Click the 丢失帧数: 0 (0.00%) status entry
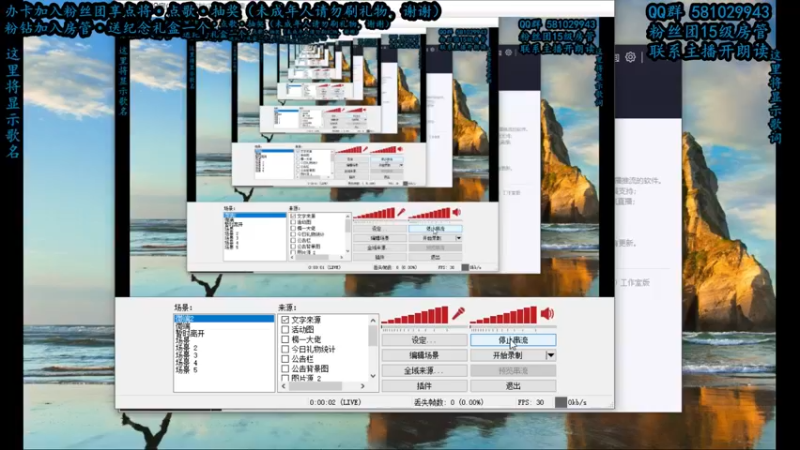Image resolution: width=800 pixels, height=450 pixels. click(448, 402)
